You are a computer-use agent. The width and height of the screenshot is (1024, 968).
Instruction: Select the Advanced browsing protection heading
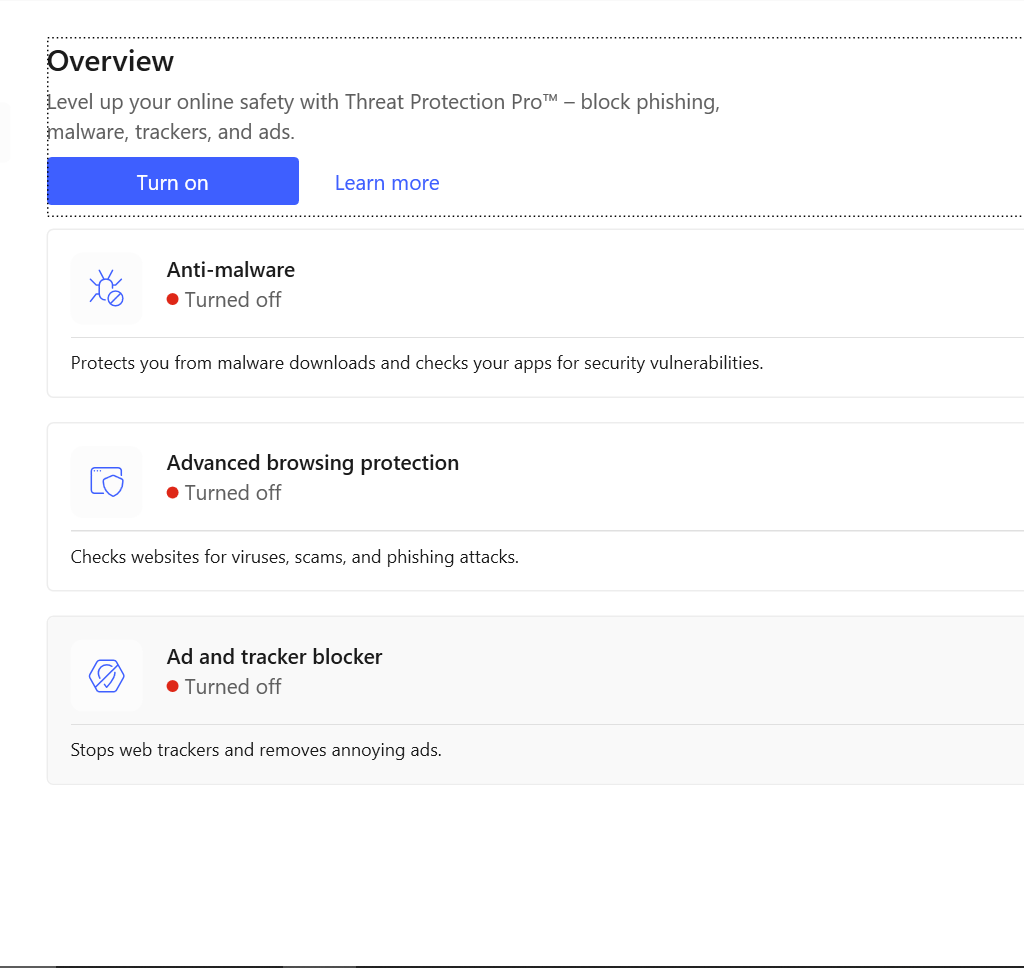(x=313, y=462)
